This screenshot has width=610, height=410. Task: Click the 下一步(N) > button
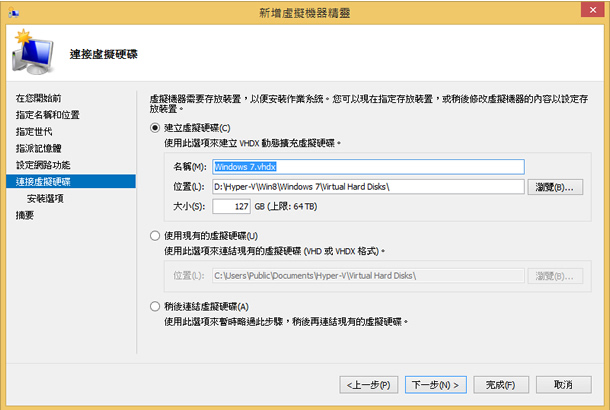click(x=436, y=385)
